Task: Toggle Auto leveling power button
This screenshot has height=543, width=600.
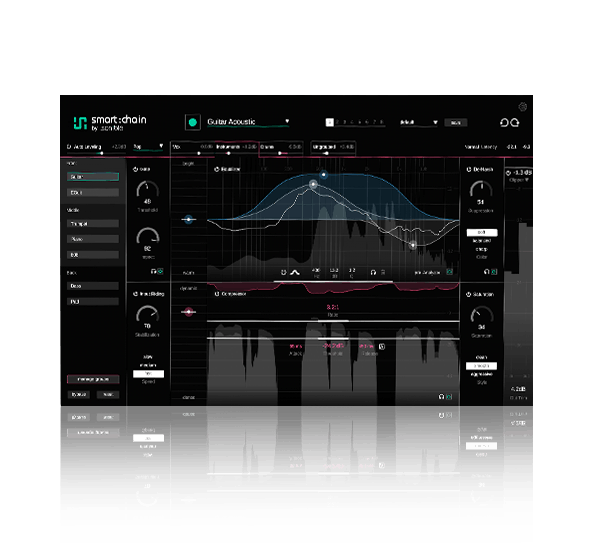Action: pos(69,147)
